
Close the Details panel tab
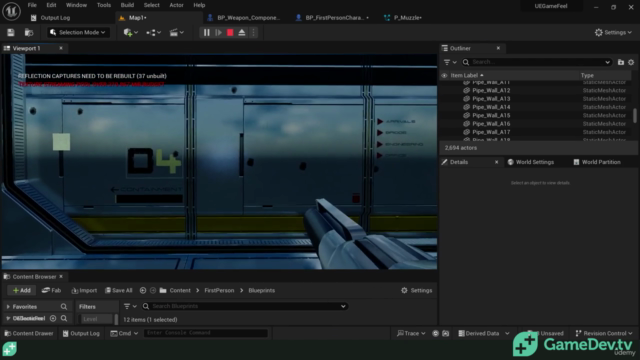496,162
